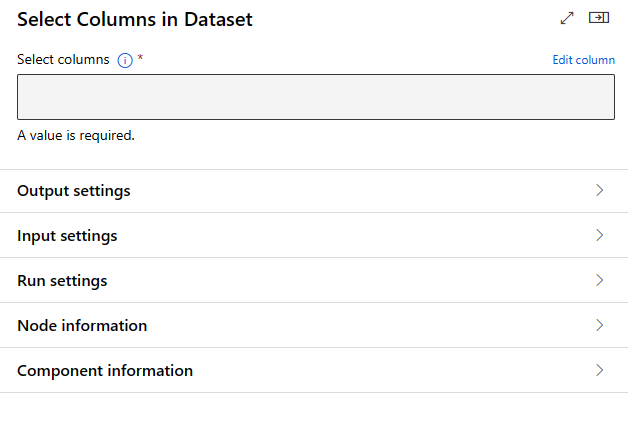Viewport: 628px width, 434px height.
Task: Click the Node information section label
Action: (82, 326)
